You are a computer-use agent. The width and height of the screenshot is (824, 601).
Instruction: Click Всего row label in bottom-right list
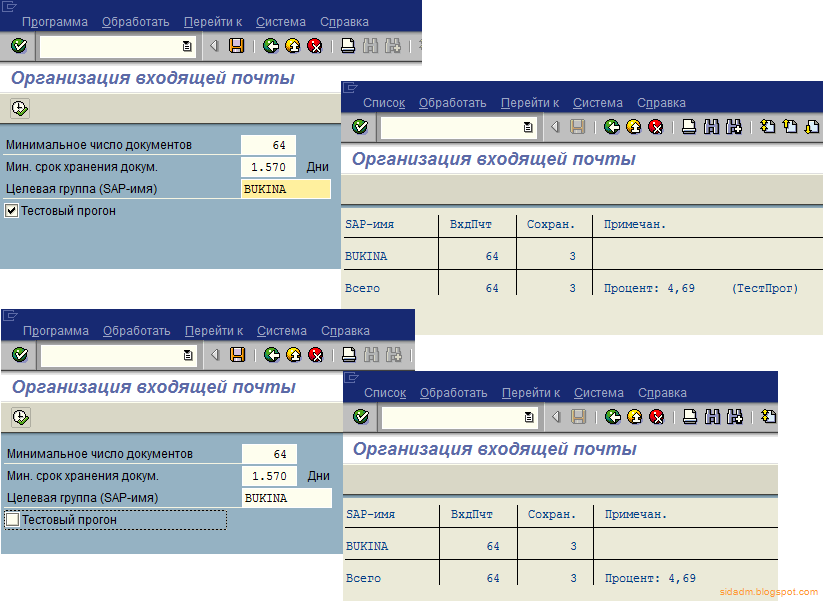click(x=363, y=578)
